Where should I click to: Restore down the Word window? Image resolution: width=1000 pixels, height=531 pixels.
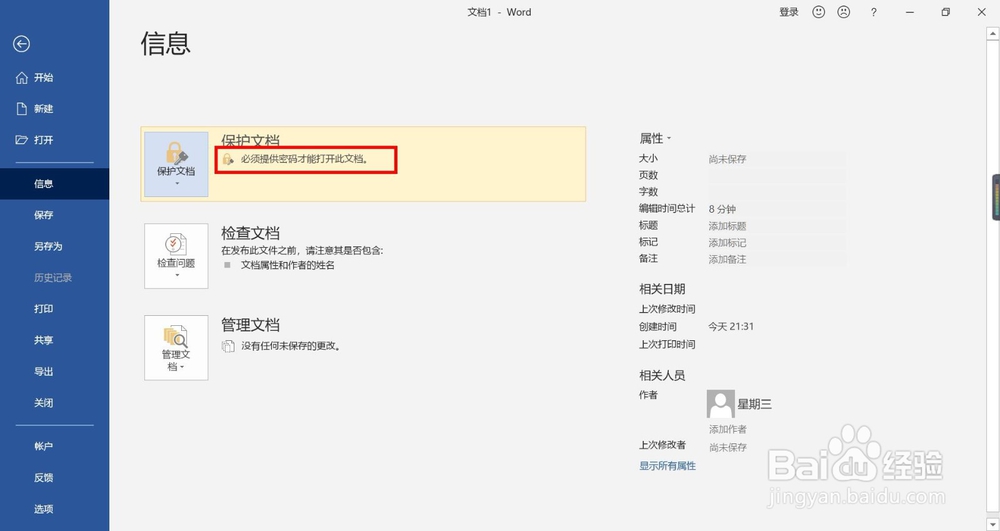(x=946, y=12)
